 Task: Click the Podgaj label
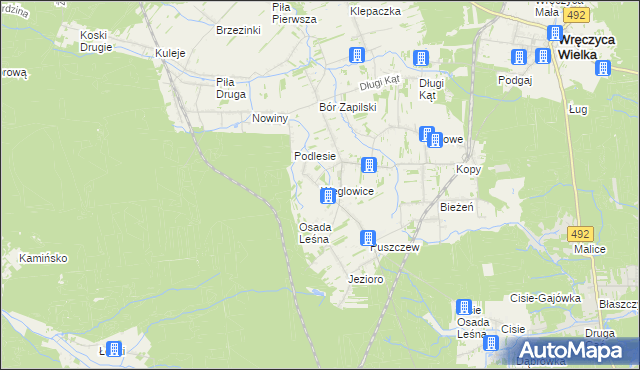click(515, 80)
